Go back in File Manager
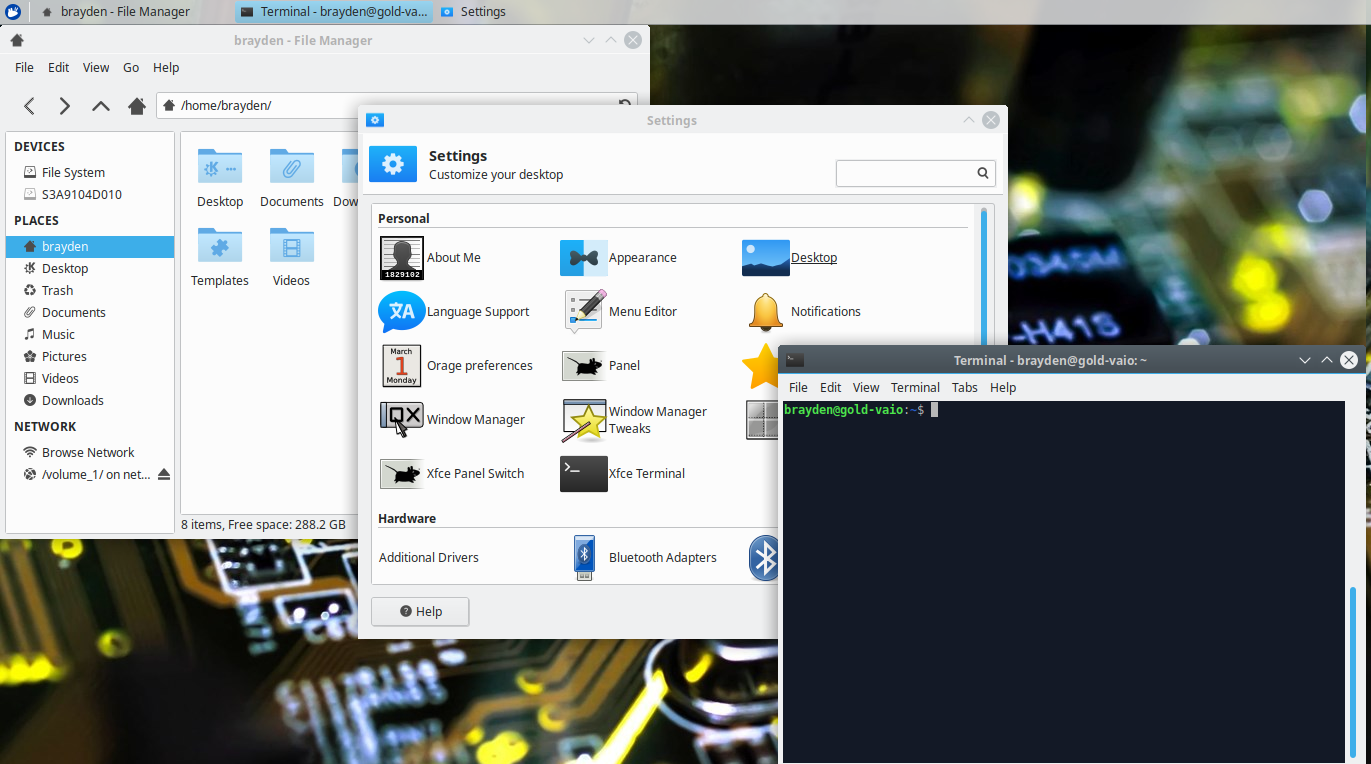The width and height of the screenshot is (1371, 764). tap(30, 105)
